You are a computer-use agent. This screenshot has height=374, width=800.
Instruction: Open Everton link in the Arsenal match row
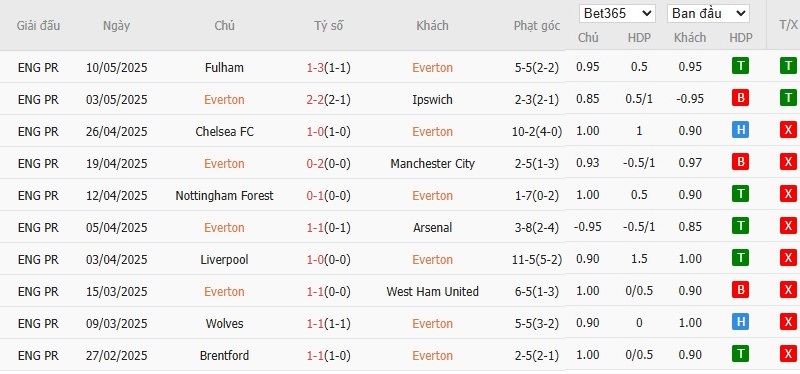point(224,228)
